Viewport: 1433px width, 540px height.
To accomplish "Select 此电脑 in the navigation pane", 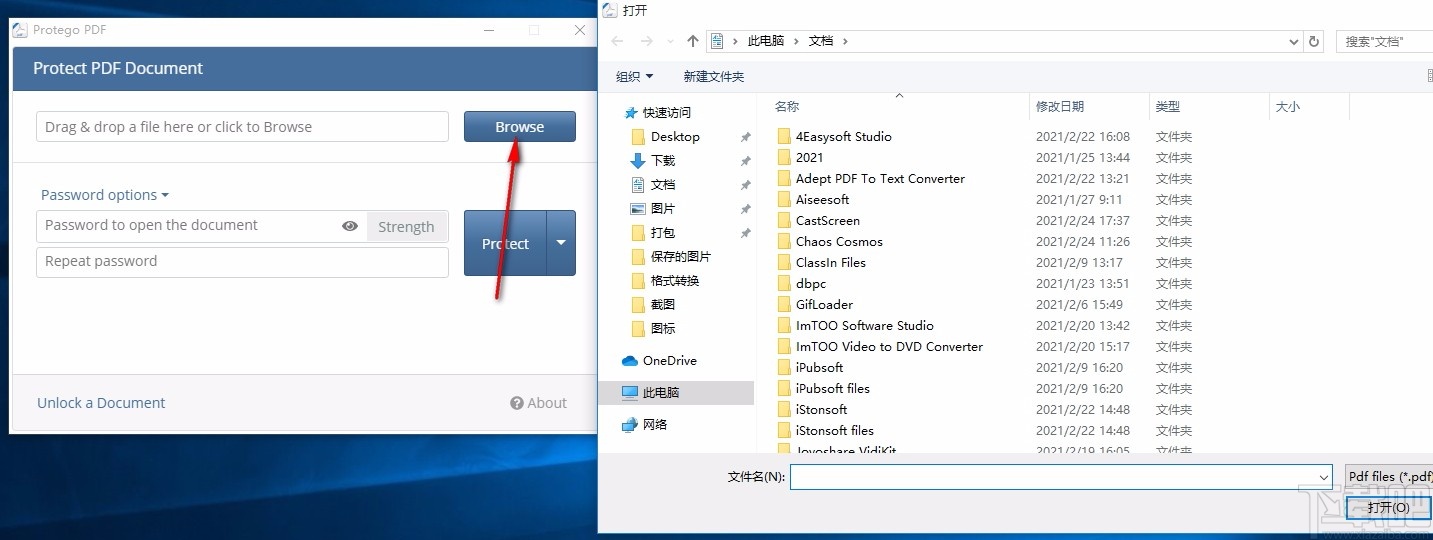I will (676, 392).
